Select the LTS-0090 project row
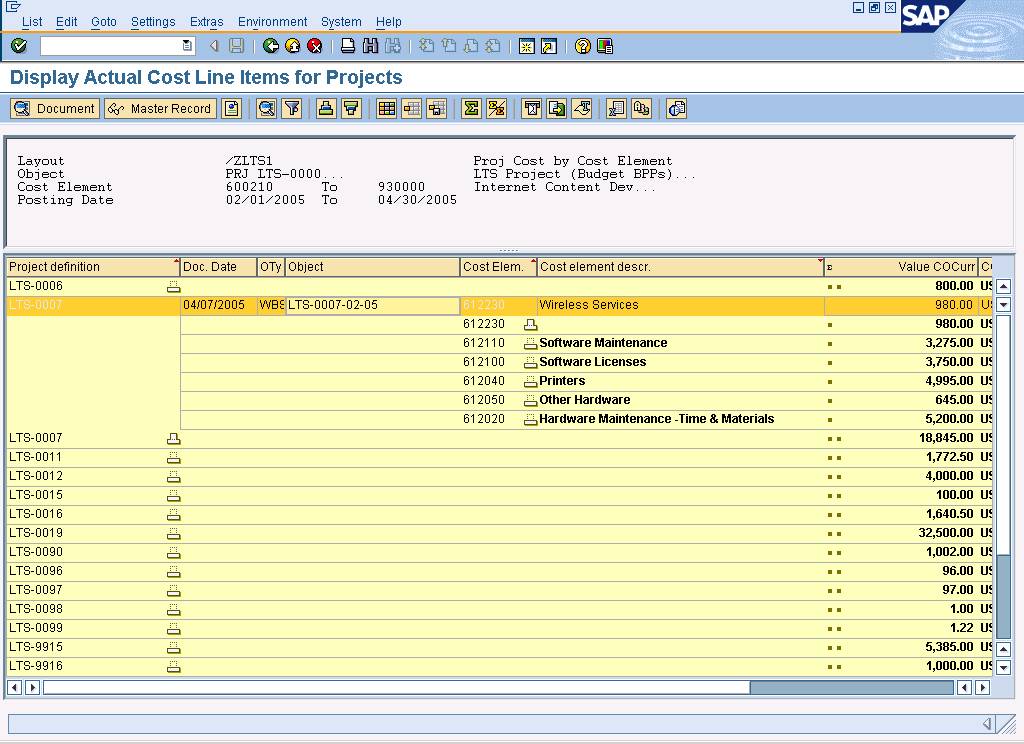This screenshot has height=744, width=1024. (x=499, y=552)
